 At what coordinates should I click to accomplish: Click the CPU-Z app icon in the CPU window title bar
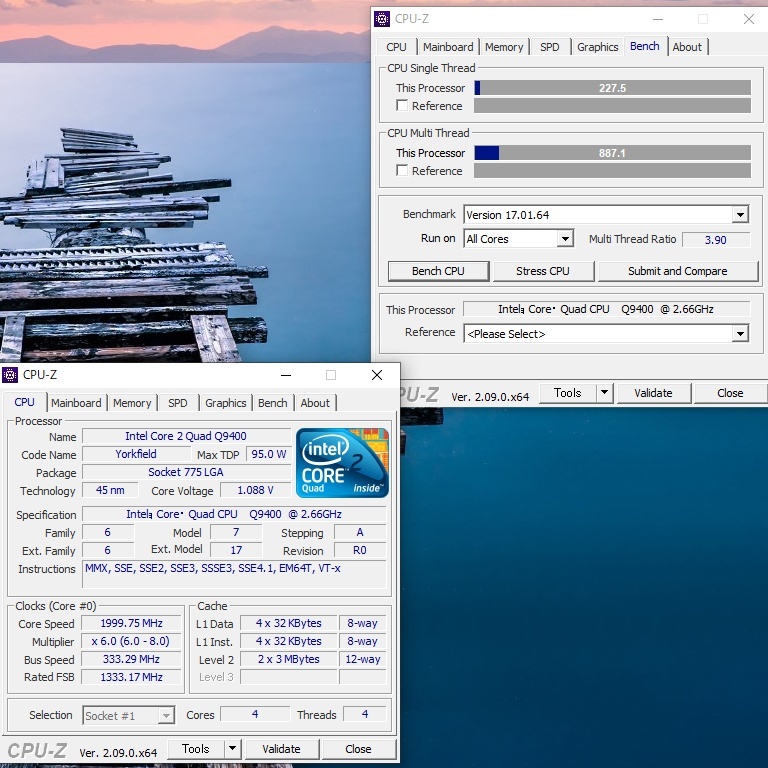click(x=10, y=375)
